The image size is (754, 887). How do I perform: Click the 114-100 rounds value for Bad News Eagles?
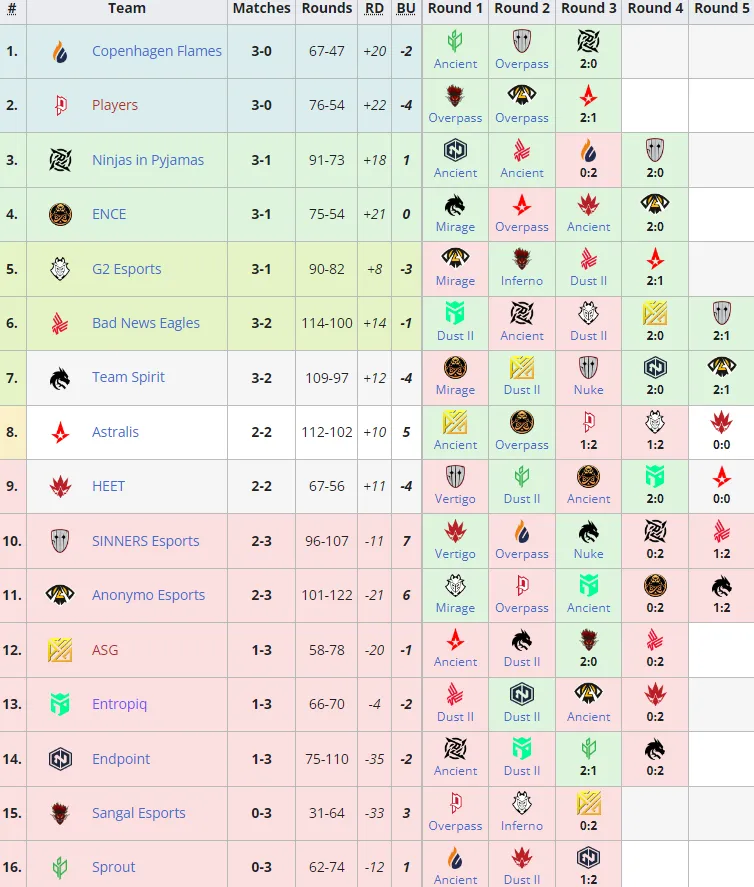pos(327,324)
